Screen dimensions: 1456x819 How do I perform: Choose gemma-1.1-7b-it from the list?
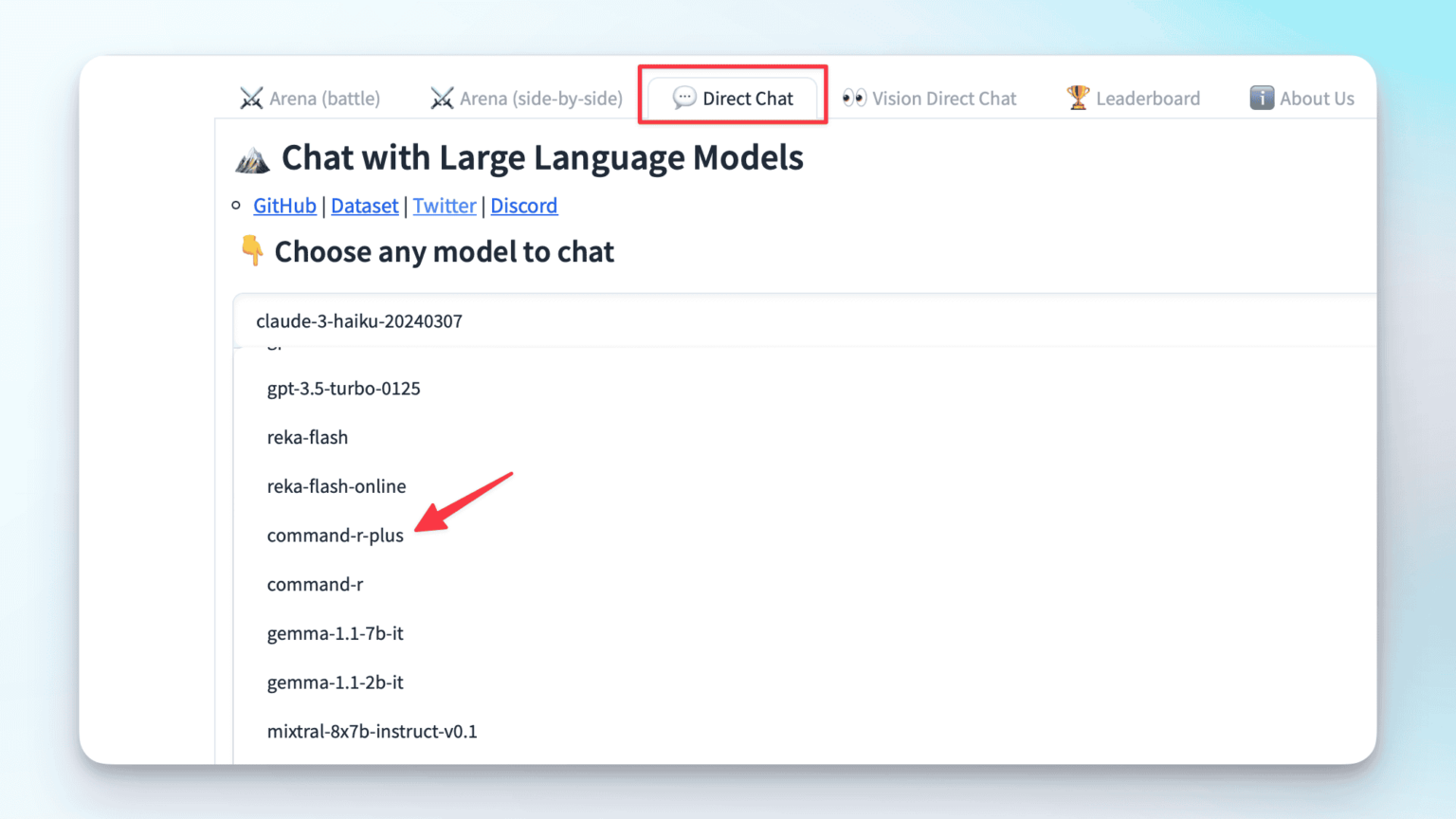335,633
